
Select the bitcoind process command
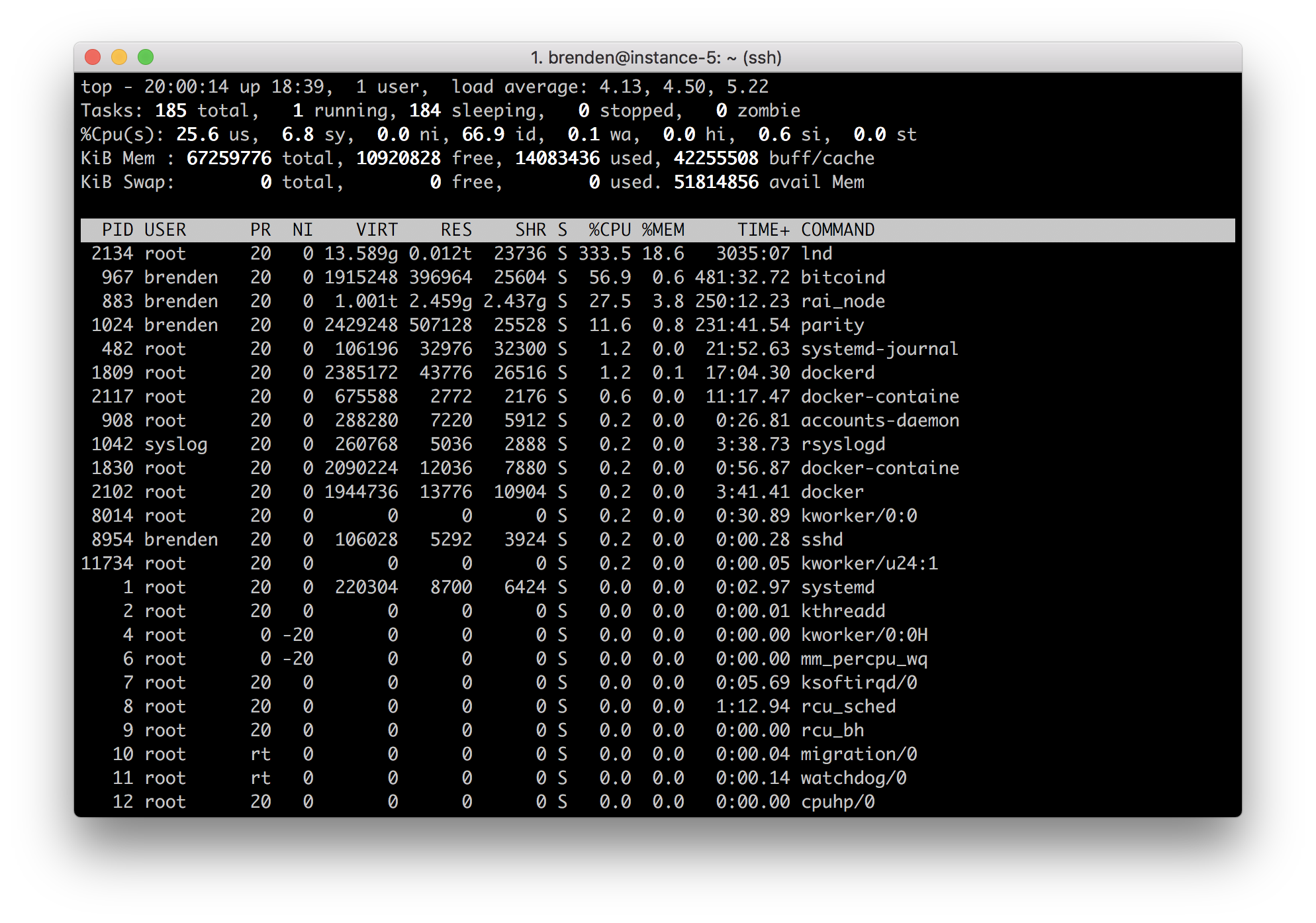pos(843,277)
